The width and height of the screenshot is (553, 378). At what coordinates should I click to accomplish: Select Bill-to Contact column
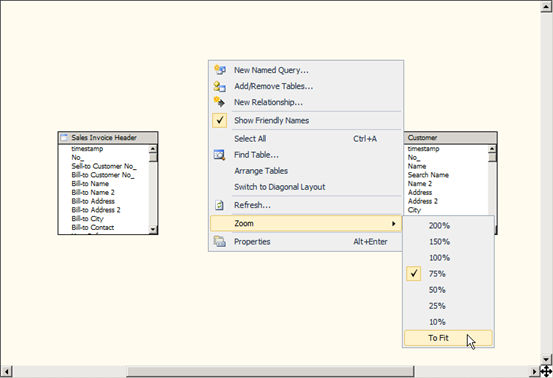tap(92, 227)
